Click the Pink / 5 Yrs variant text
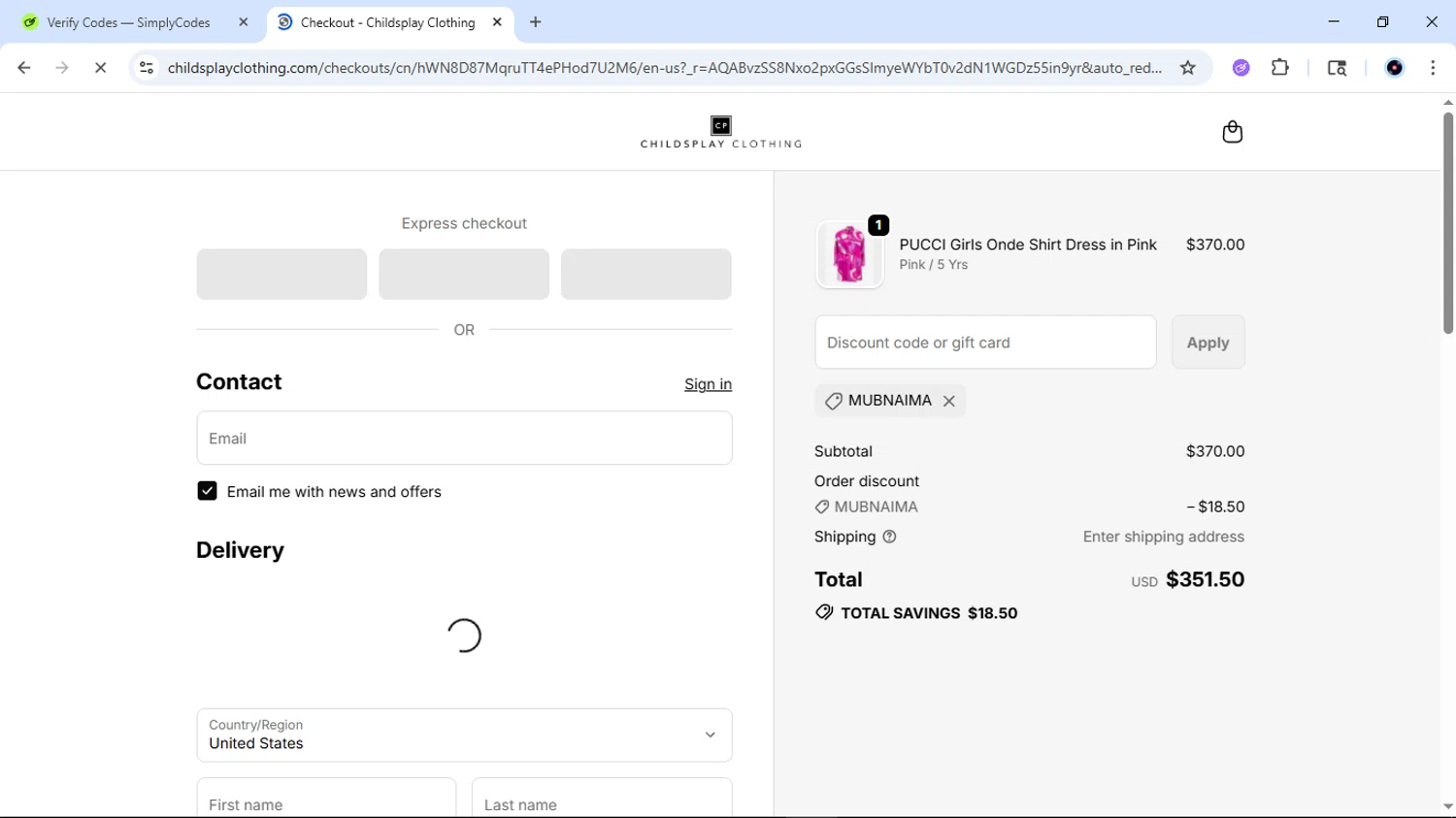 [x=933, y=265]
